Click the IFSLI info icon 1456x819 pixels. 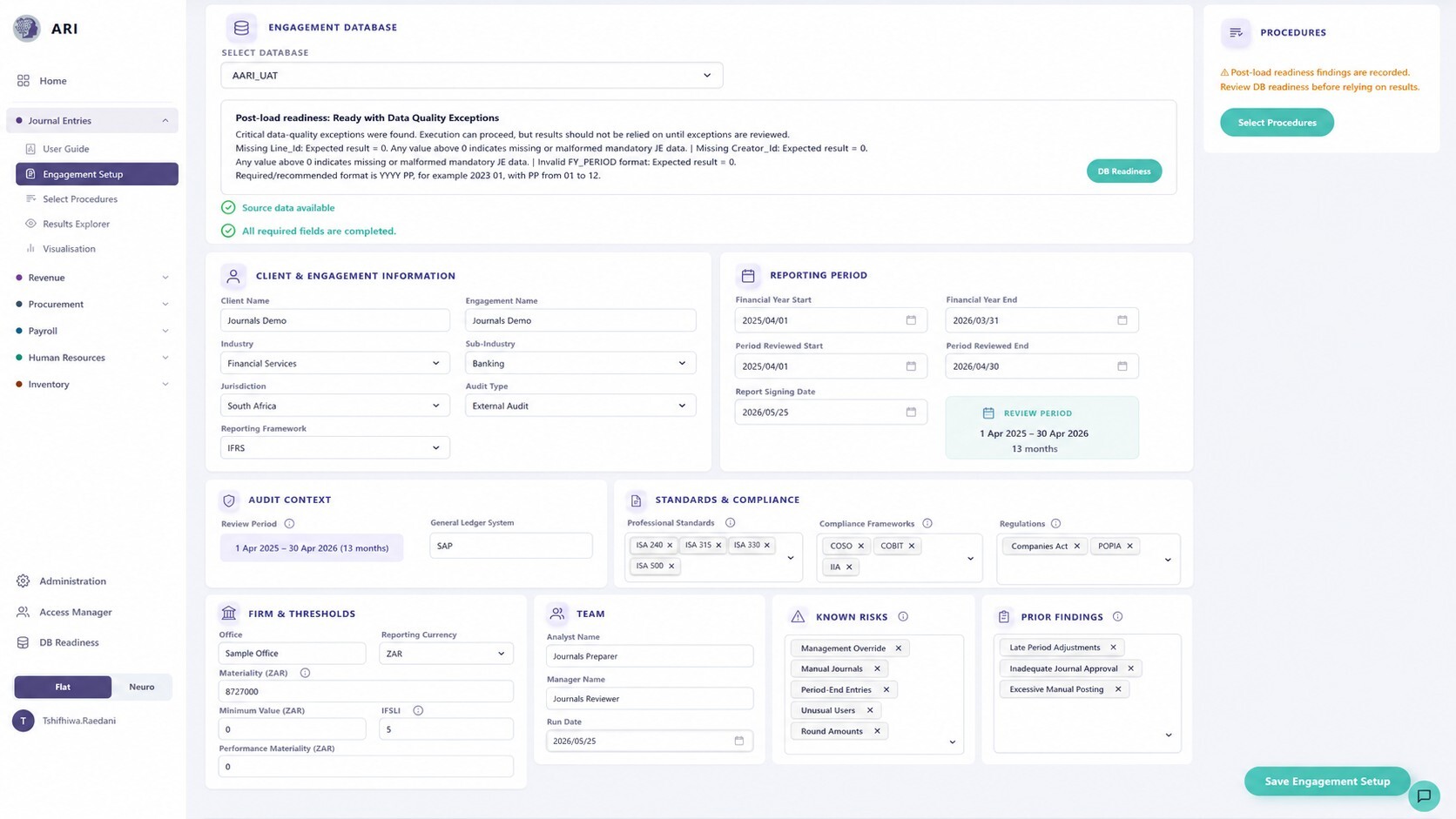[x=418, y=711]
